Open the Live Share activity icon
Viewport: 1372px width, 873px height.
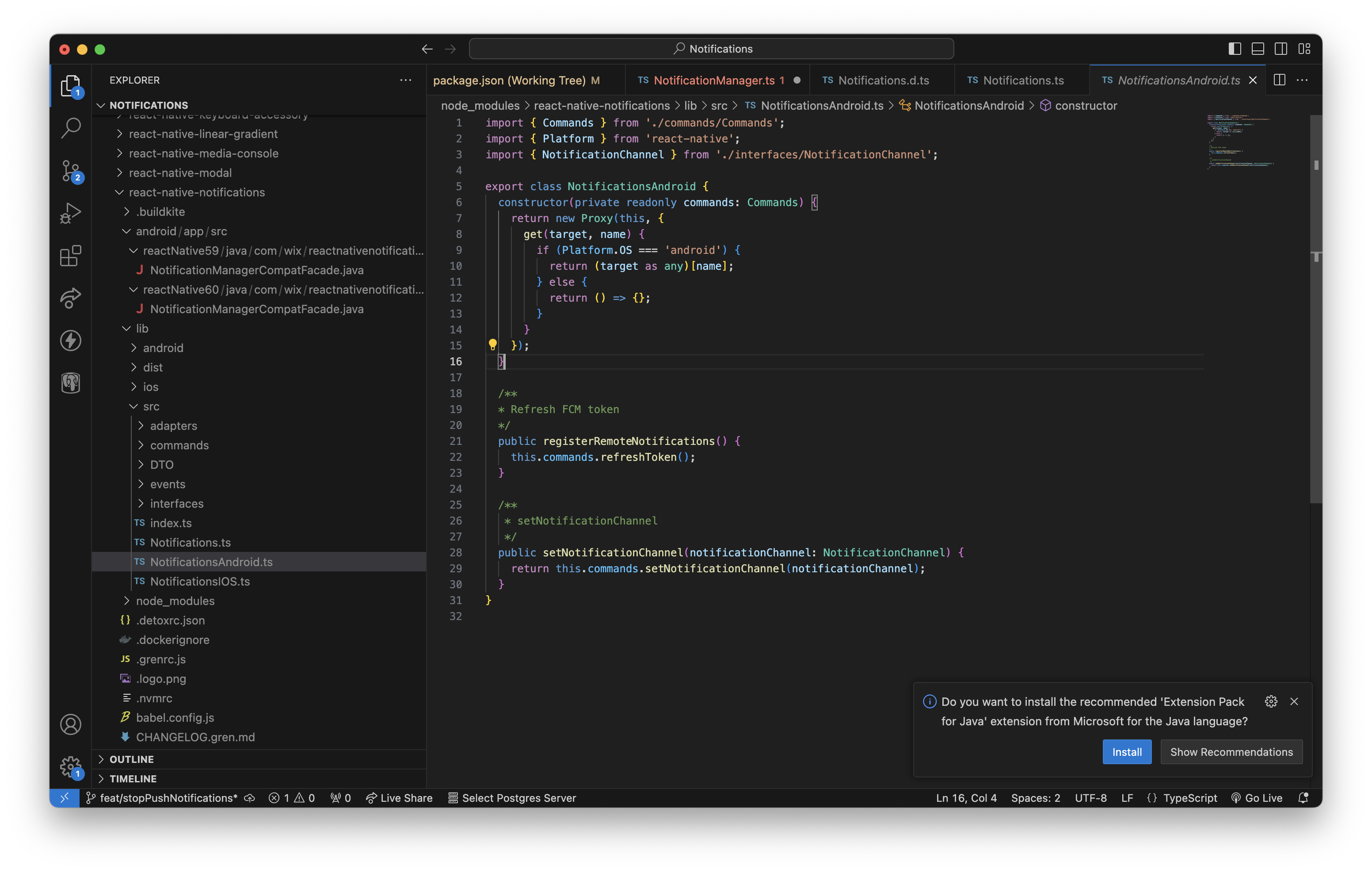pyautogui.click(x=71, y=298)
